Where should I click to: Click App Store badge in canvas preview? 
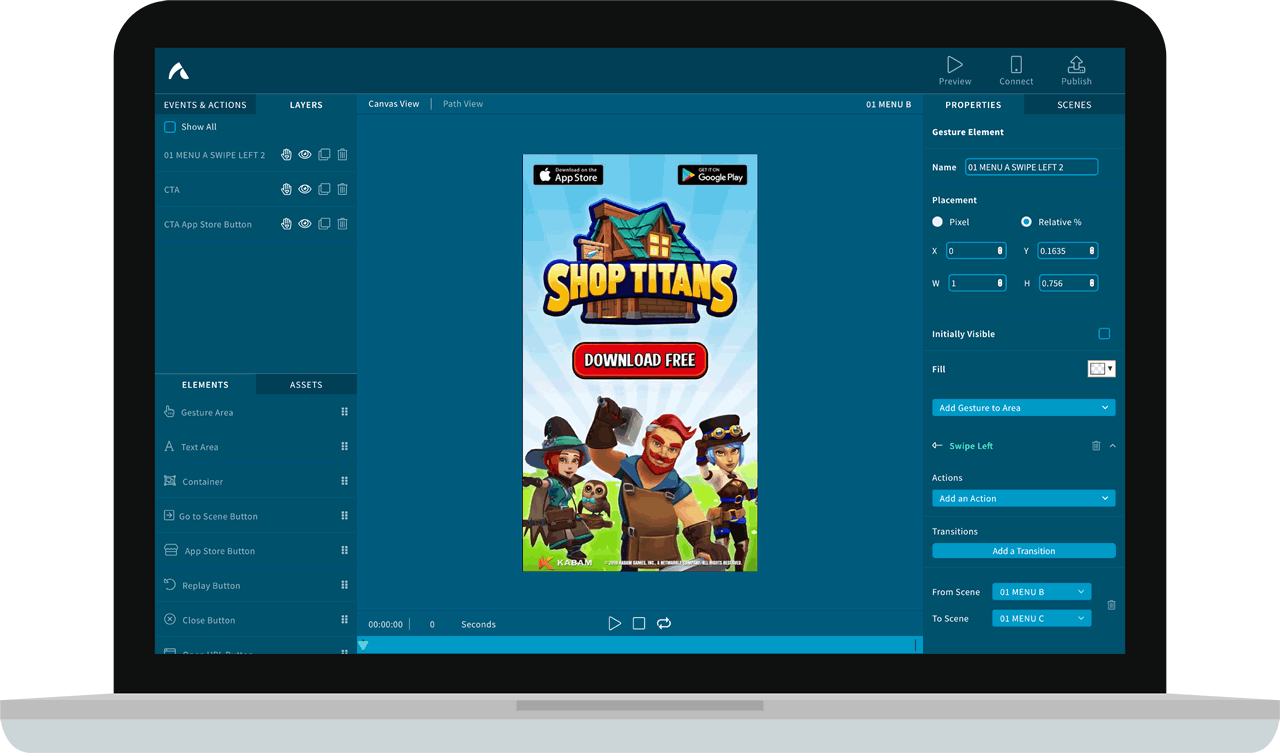[568, 175]
